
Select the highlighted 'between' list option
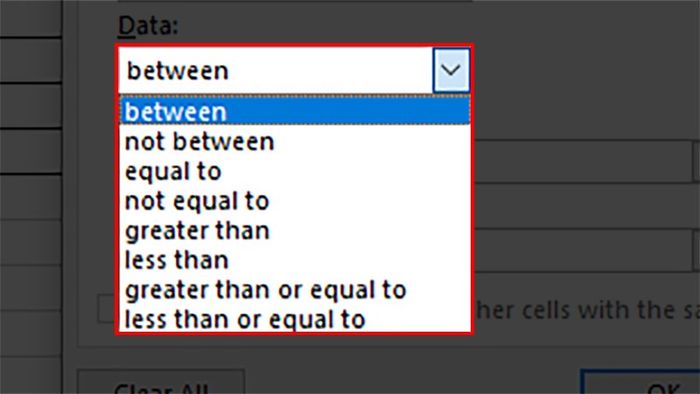(x=295, y=111)
